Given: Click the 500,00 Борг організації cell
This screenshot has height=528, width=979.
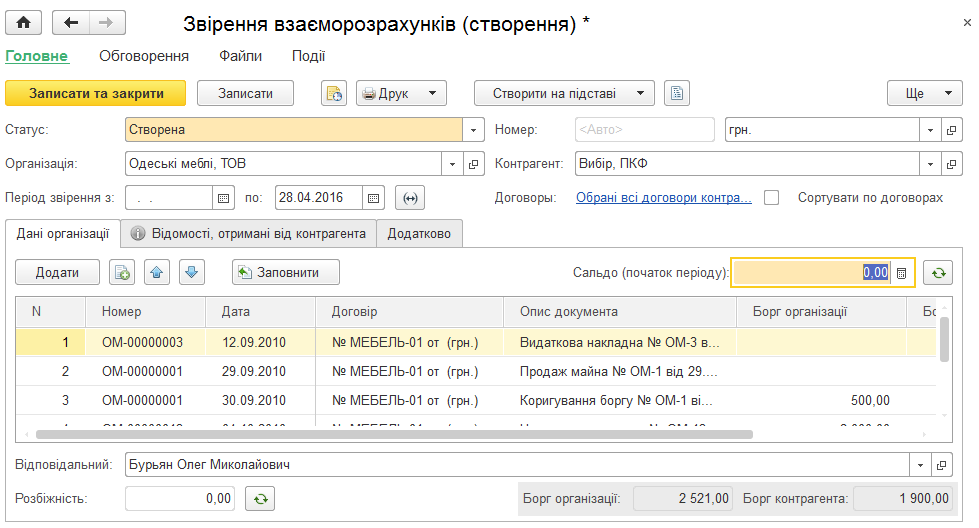Looking at the screenshot, I should click(821, 401).
